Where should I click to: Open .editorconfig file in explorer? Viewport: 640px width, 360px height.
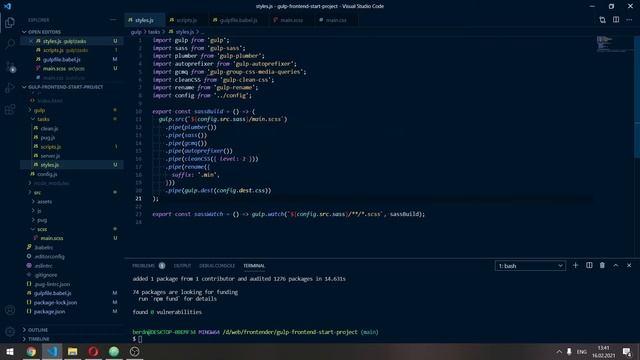pos(49,256)
